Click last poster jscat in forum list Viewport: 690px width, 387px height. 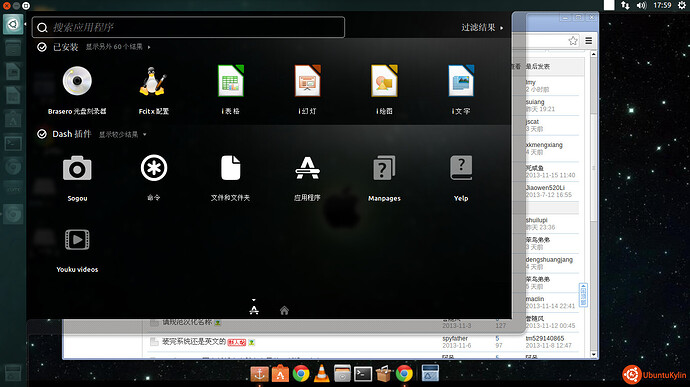532,122
